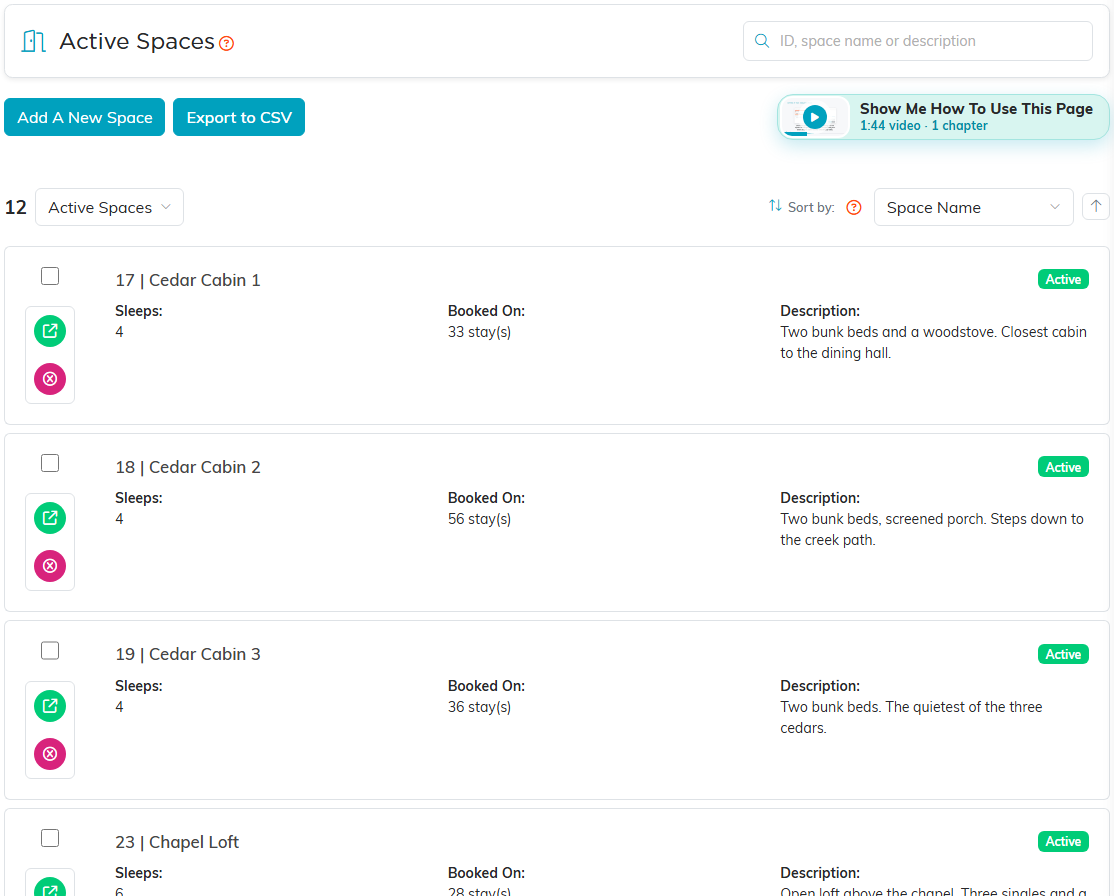Click the Cedar Cabin 2 screened porch description

[931, 529]
